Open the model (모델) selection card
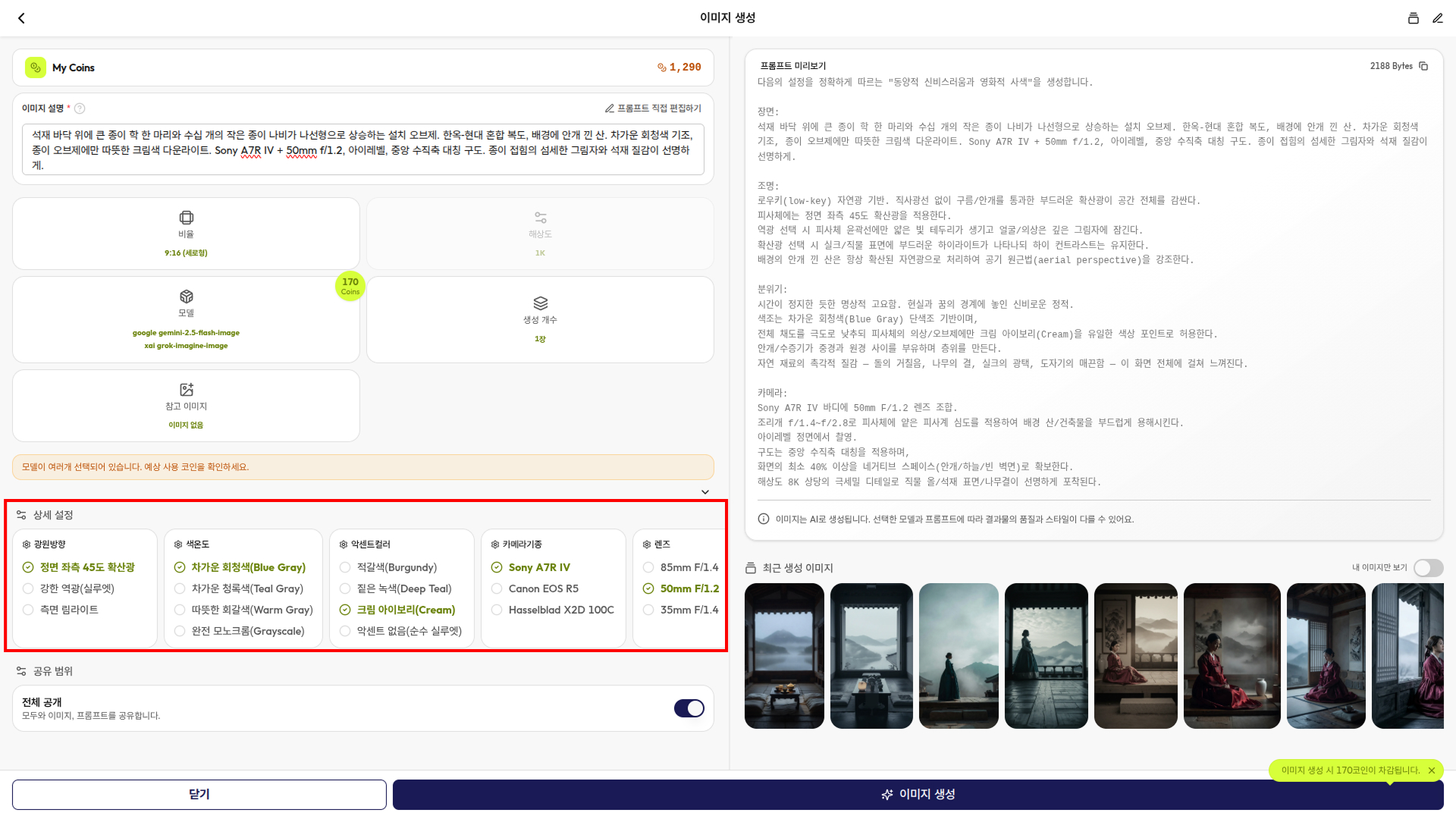 pos(186,319)
